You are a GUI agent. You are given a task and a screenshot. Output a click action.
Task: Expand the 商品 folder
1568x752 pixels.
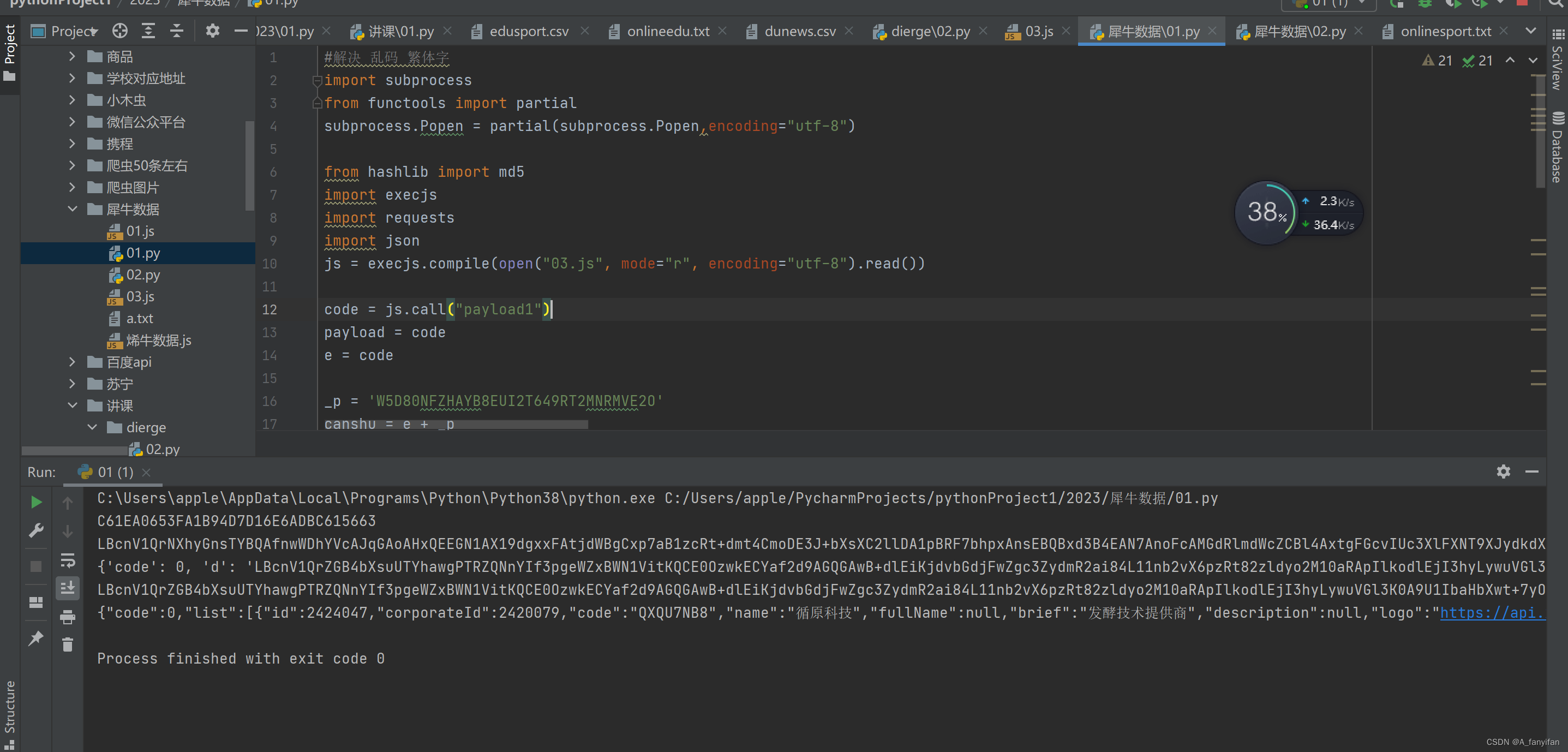73,57
